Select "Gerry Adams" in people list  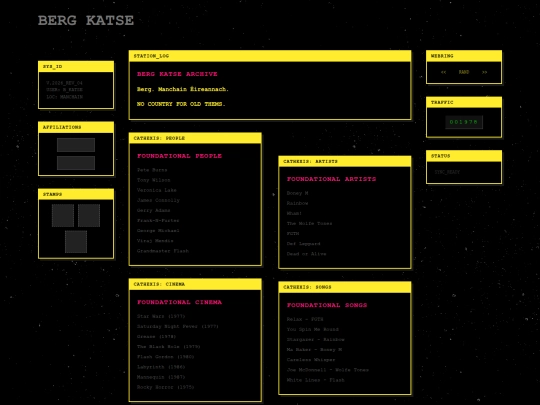pyautogui.click(x=154, y=210)
